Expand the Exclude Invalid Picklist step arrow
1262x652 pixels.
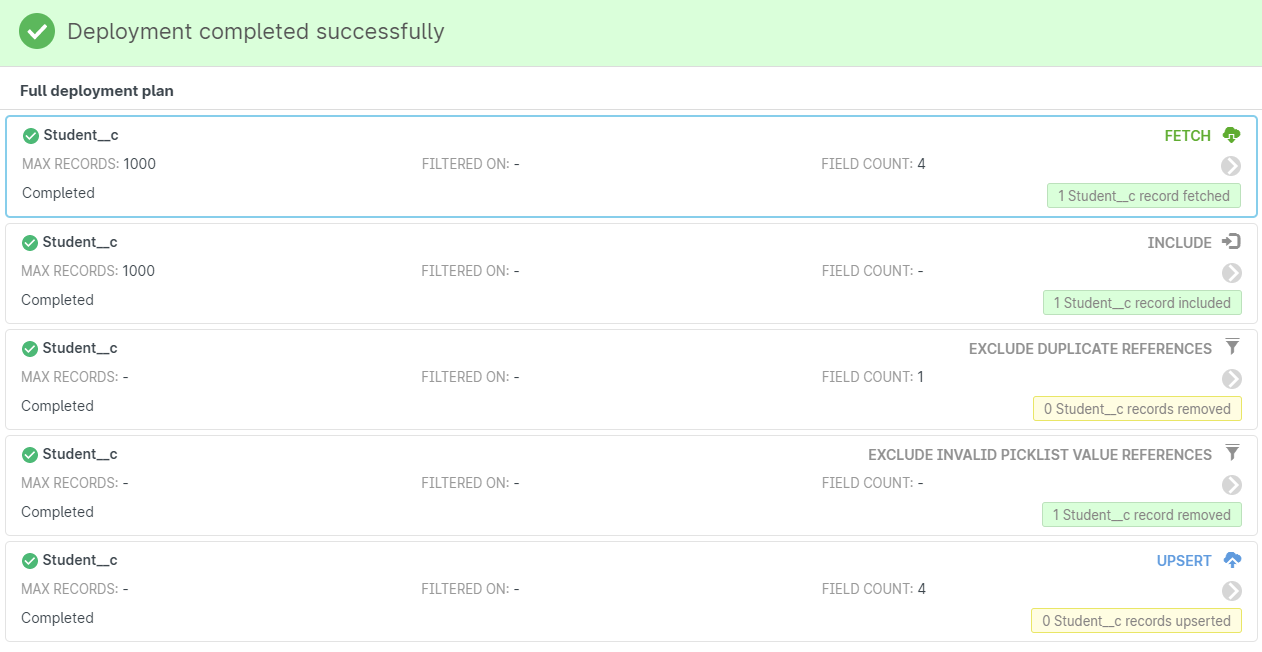[x=1231, y=485]
